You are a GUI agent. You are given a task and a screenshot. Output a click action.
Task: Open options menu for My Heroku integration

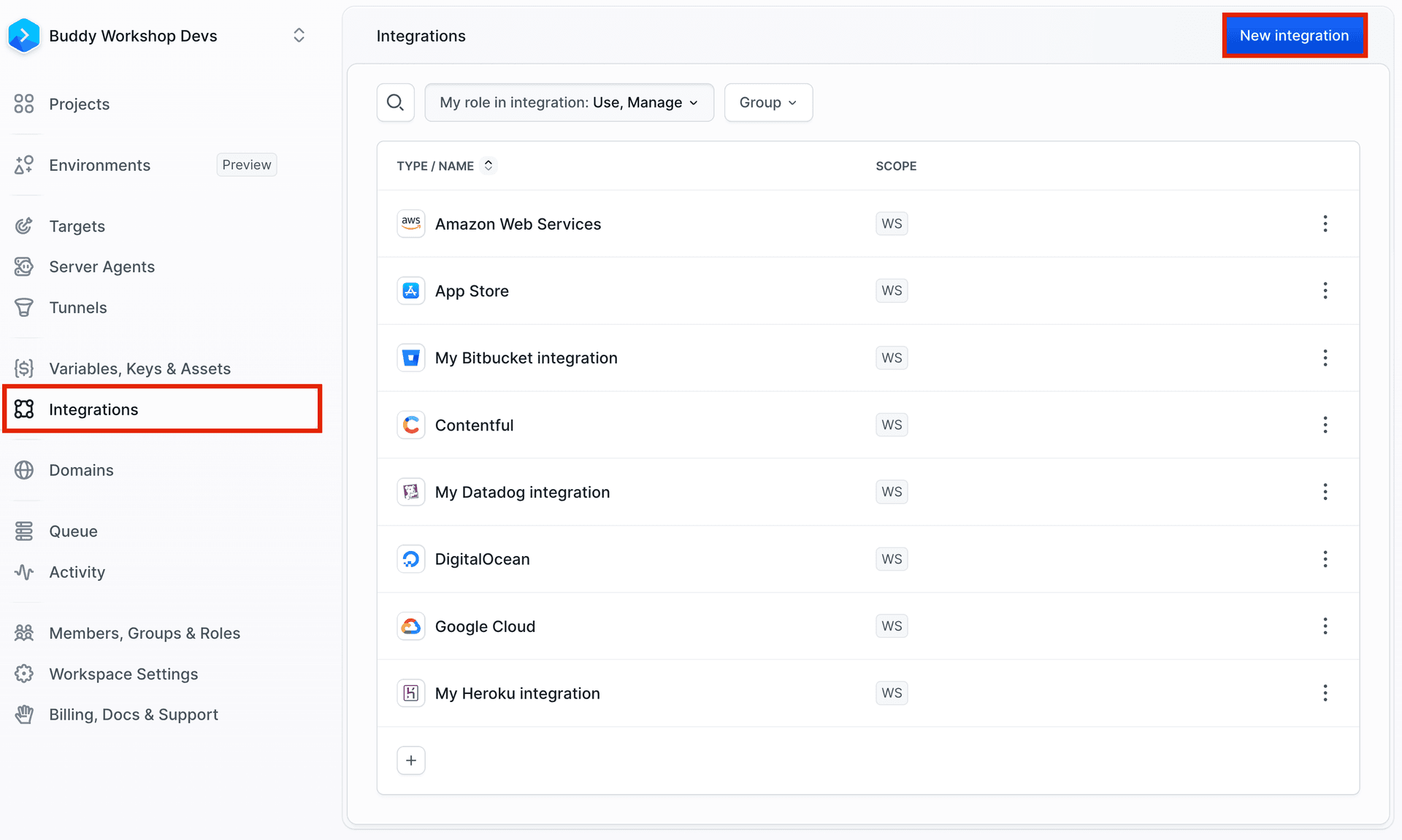(x=1325, y=693)
